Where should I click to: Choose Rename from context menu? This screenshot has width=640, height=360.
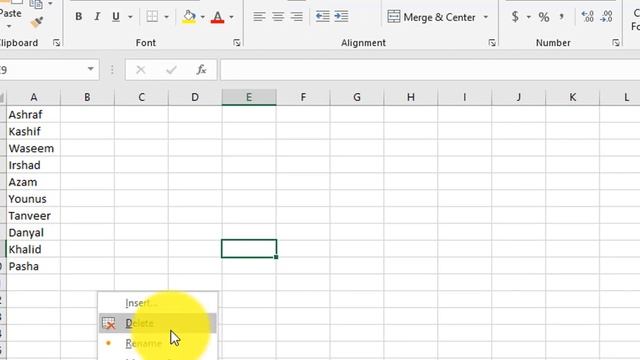(158, 343)
